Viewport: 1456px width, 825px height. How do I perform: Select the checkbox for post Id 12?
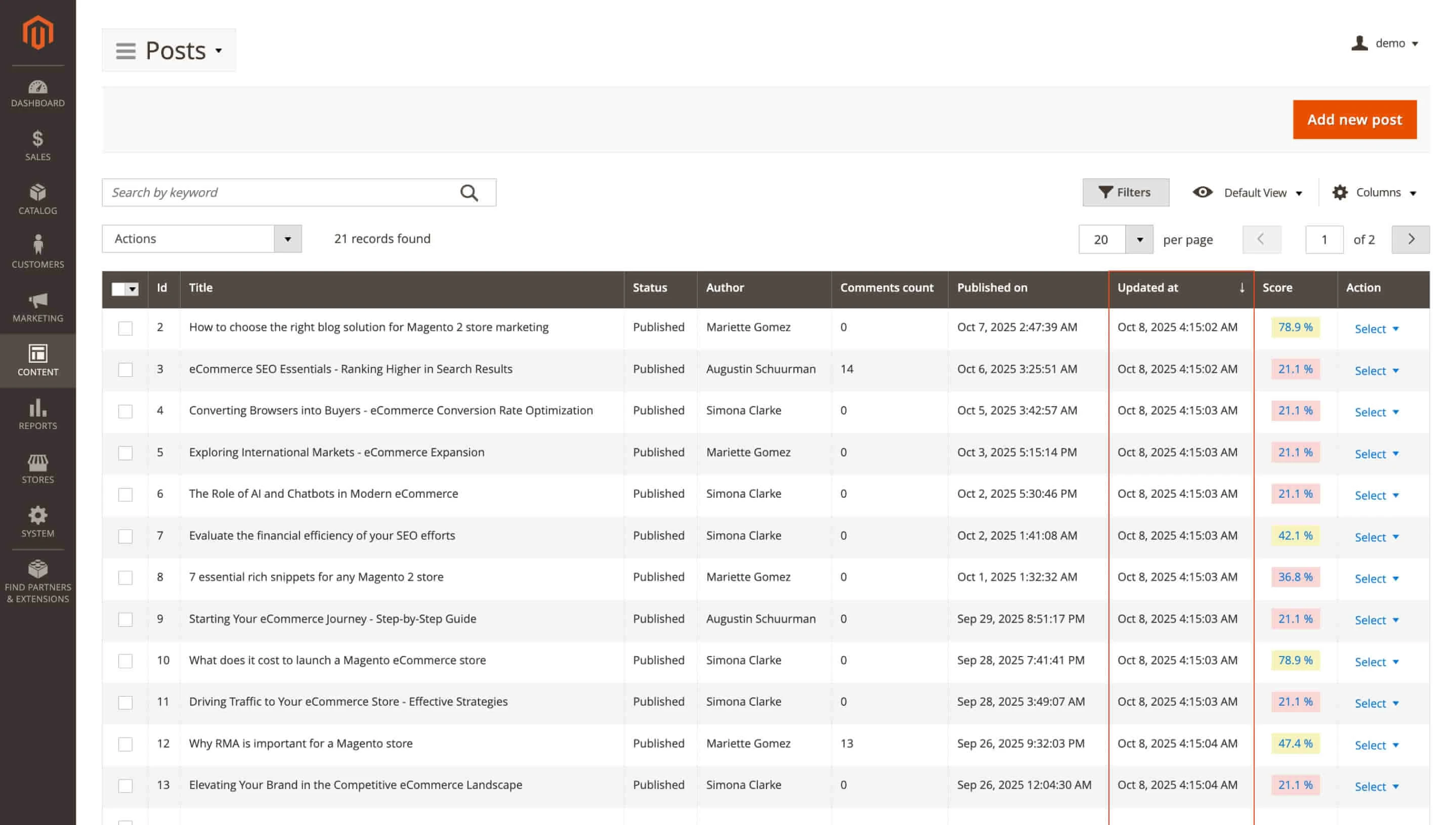point(125,744)
